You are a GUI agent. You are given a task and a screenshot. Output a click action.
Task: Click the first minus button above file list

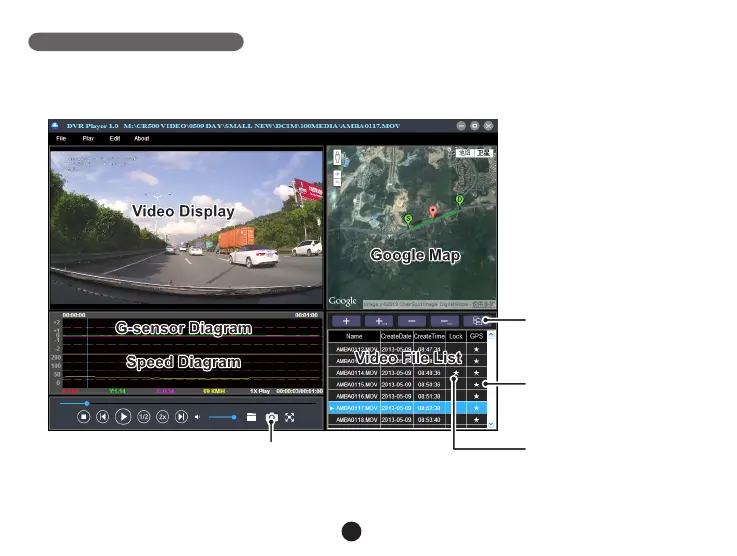pyautogui.click(x=412, y=321)
